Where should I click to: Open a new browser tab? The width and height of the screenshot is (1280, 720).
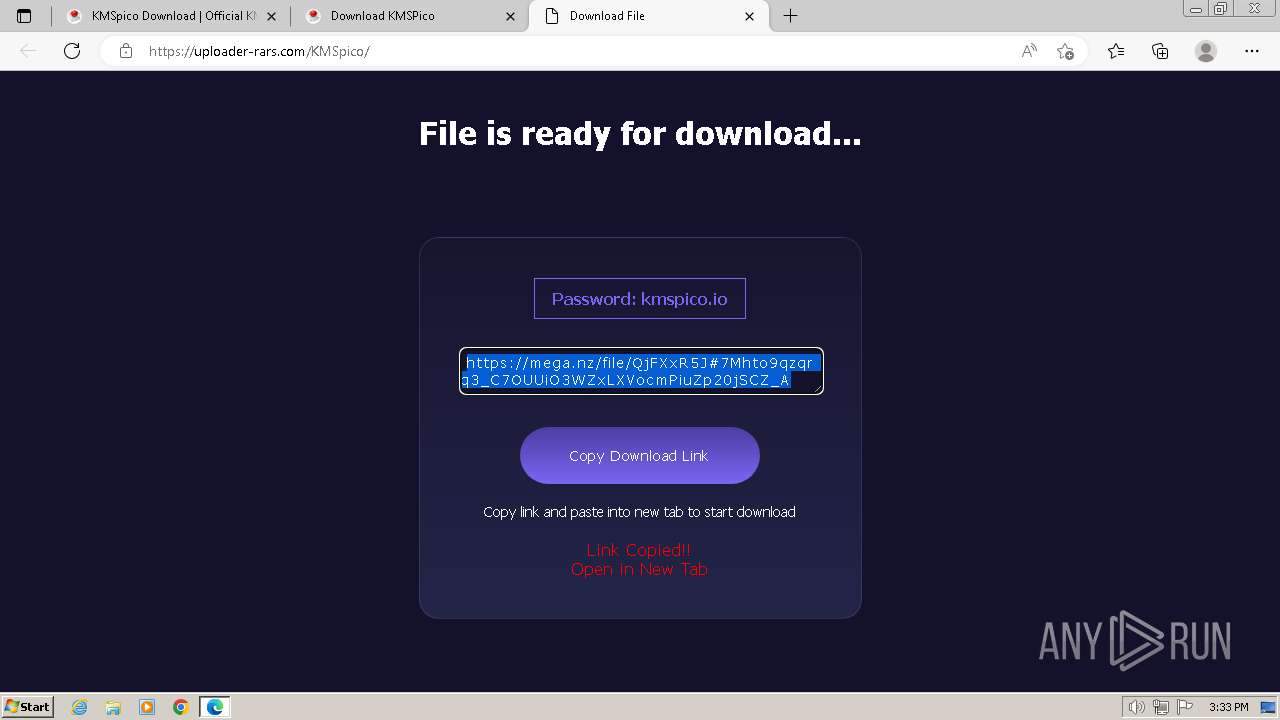coord(790,16)
